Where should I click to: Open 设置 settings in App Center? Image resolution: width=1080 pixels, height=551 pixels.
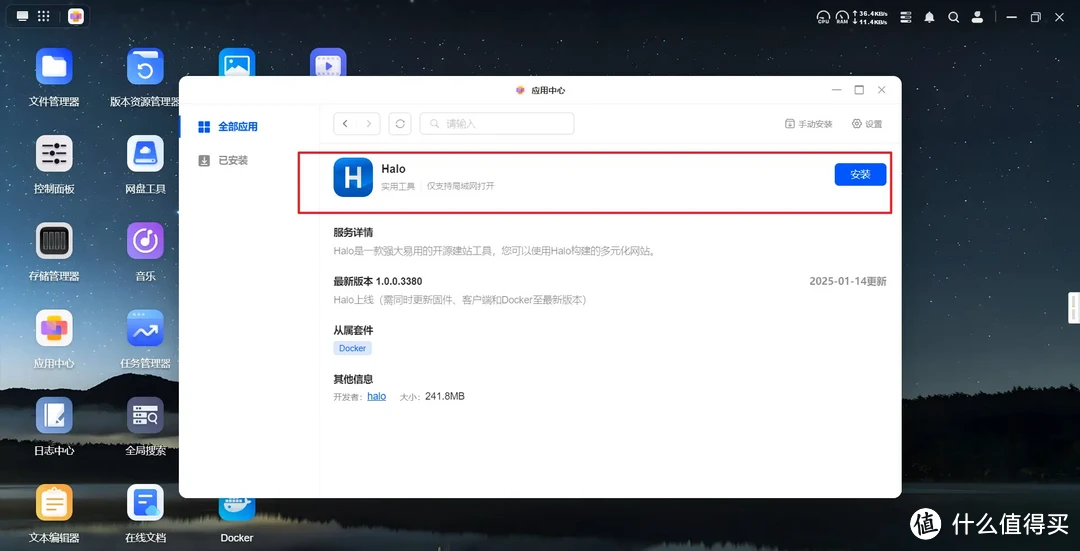pos(867,124)
